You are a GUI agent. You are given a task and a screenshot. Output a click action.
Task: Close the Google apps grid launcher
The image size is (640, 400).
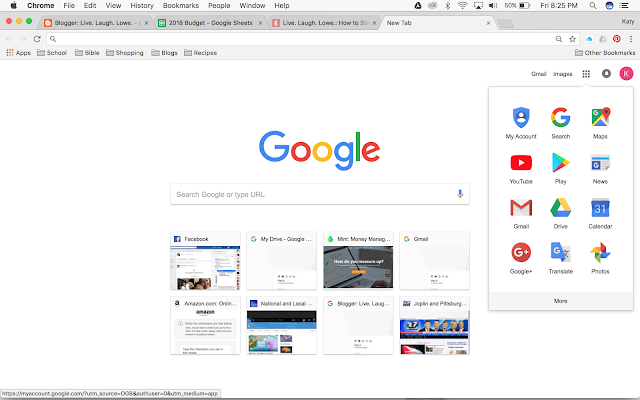(586, 74)
